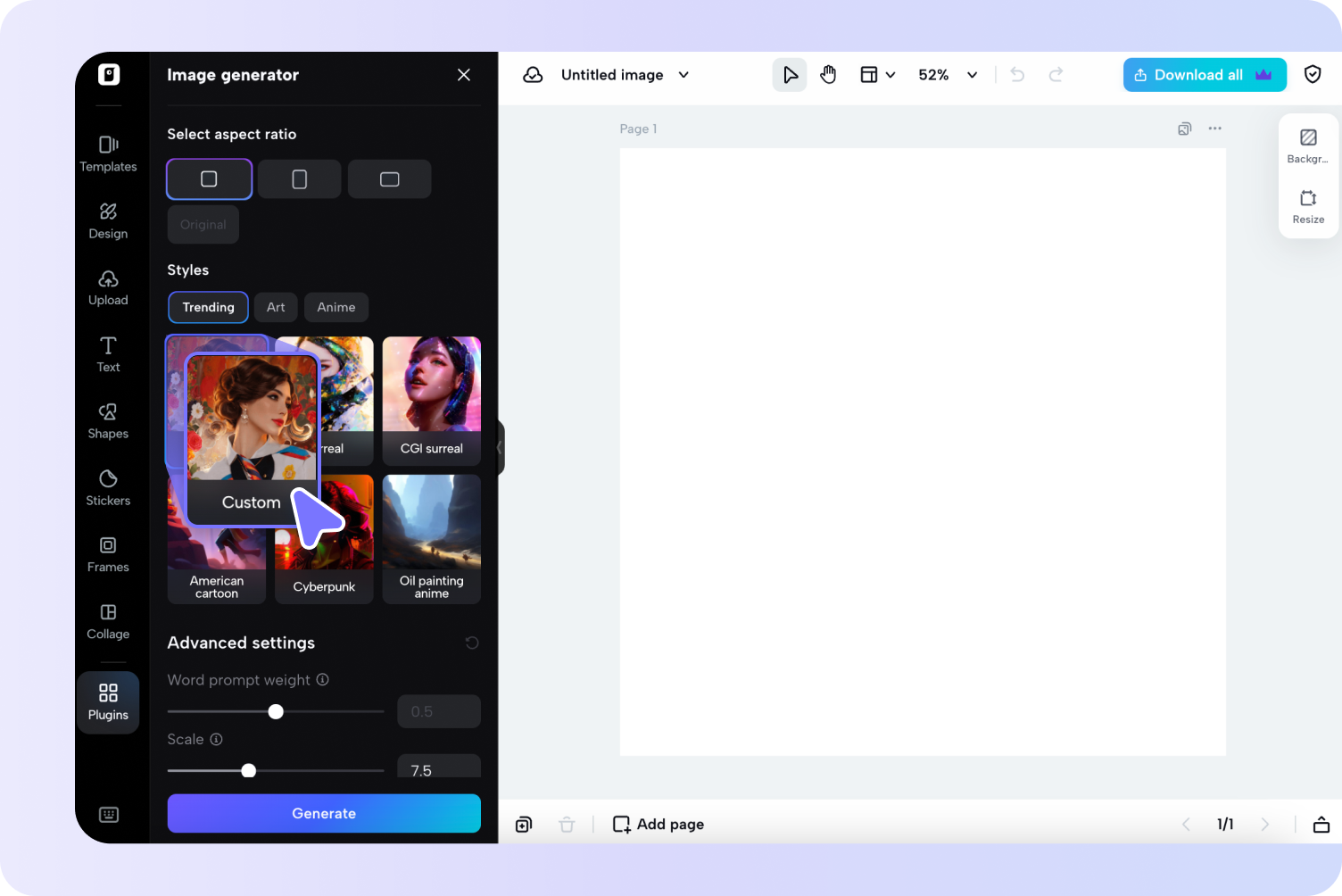1342x896 pixels.
Task: Undo the last action
Action: point(1017,75)
